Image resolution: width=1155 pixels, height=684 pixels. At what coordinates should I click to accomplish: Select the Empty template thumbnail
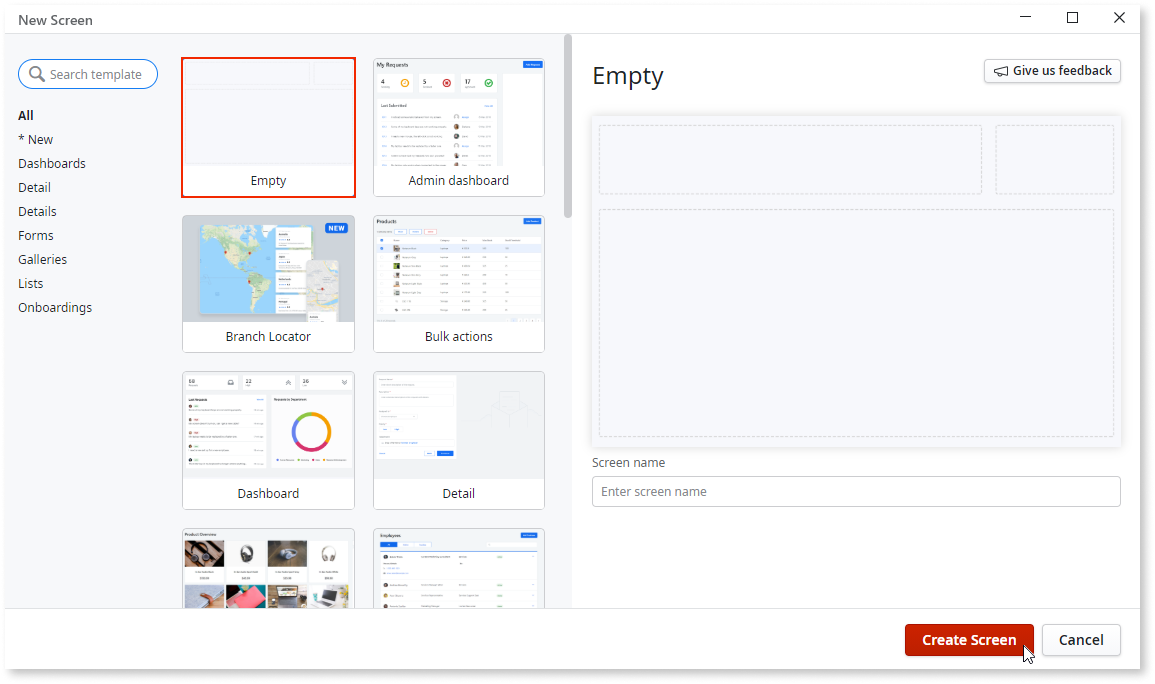pyautogui.click(x=268, y=127)
